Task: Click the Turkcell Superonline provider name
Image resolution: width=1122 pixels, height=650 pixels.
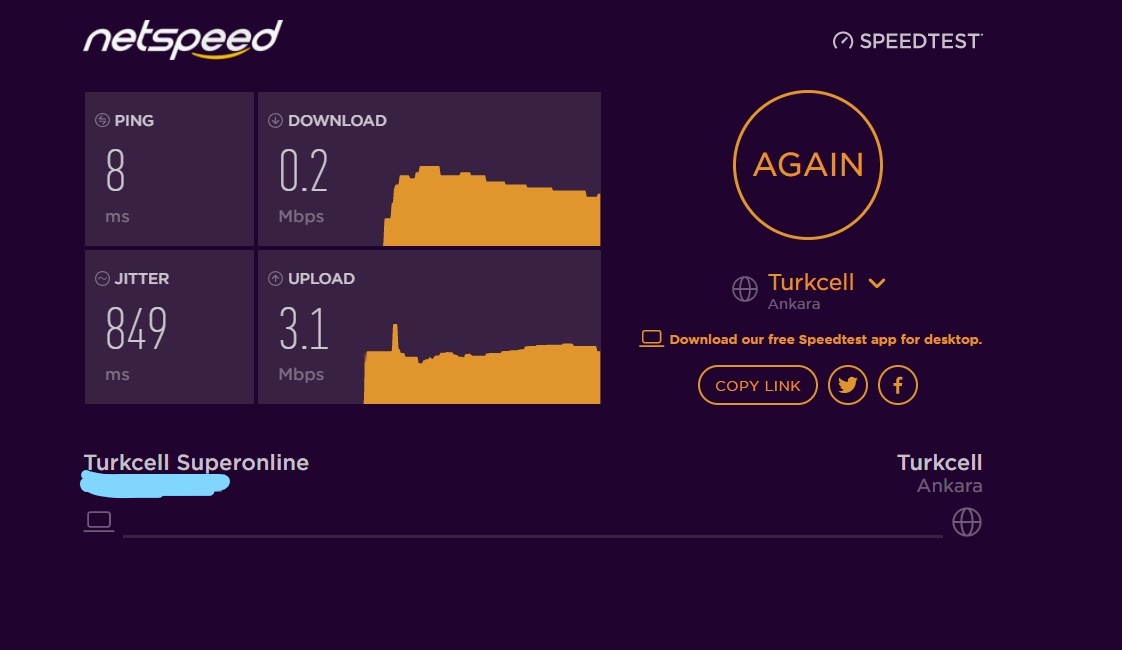Action: [x=196, y=462]
